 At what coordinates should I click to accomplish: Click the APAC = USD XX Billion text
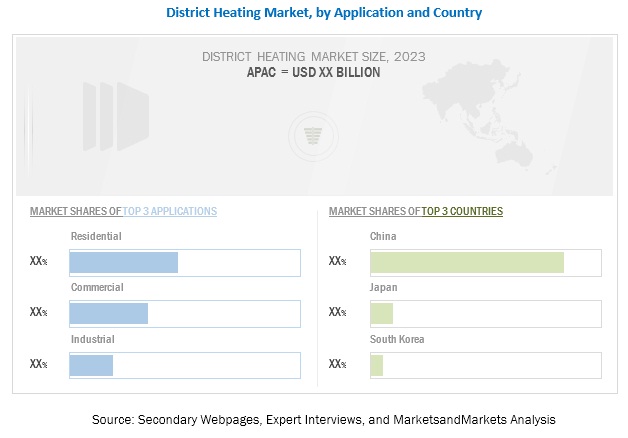313,73
